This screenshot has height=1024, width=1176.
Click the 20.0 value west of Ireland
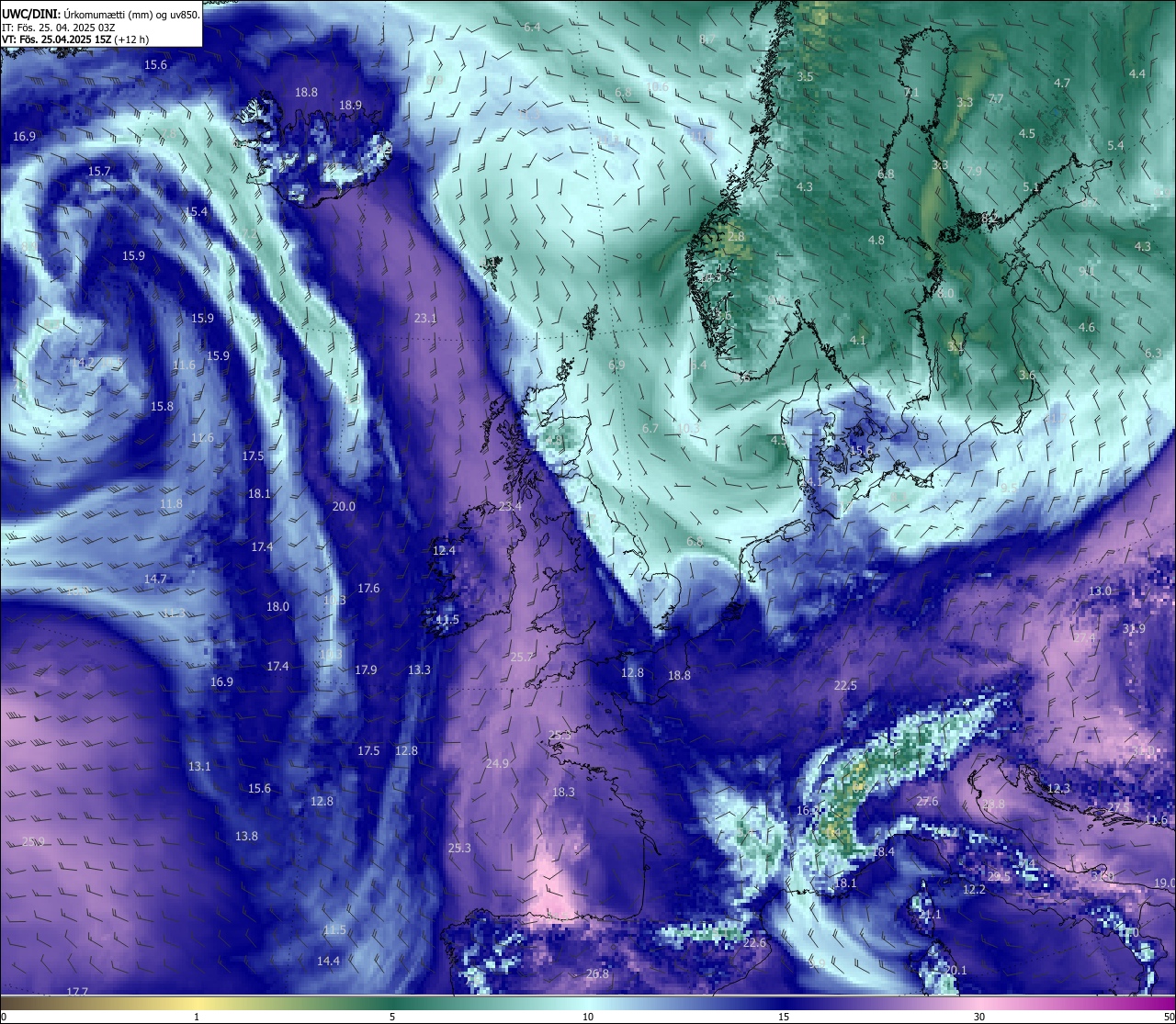pyautogui.click(x=344, y=507)
